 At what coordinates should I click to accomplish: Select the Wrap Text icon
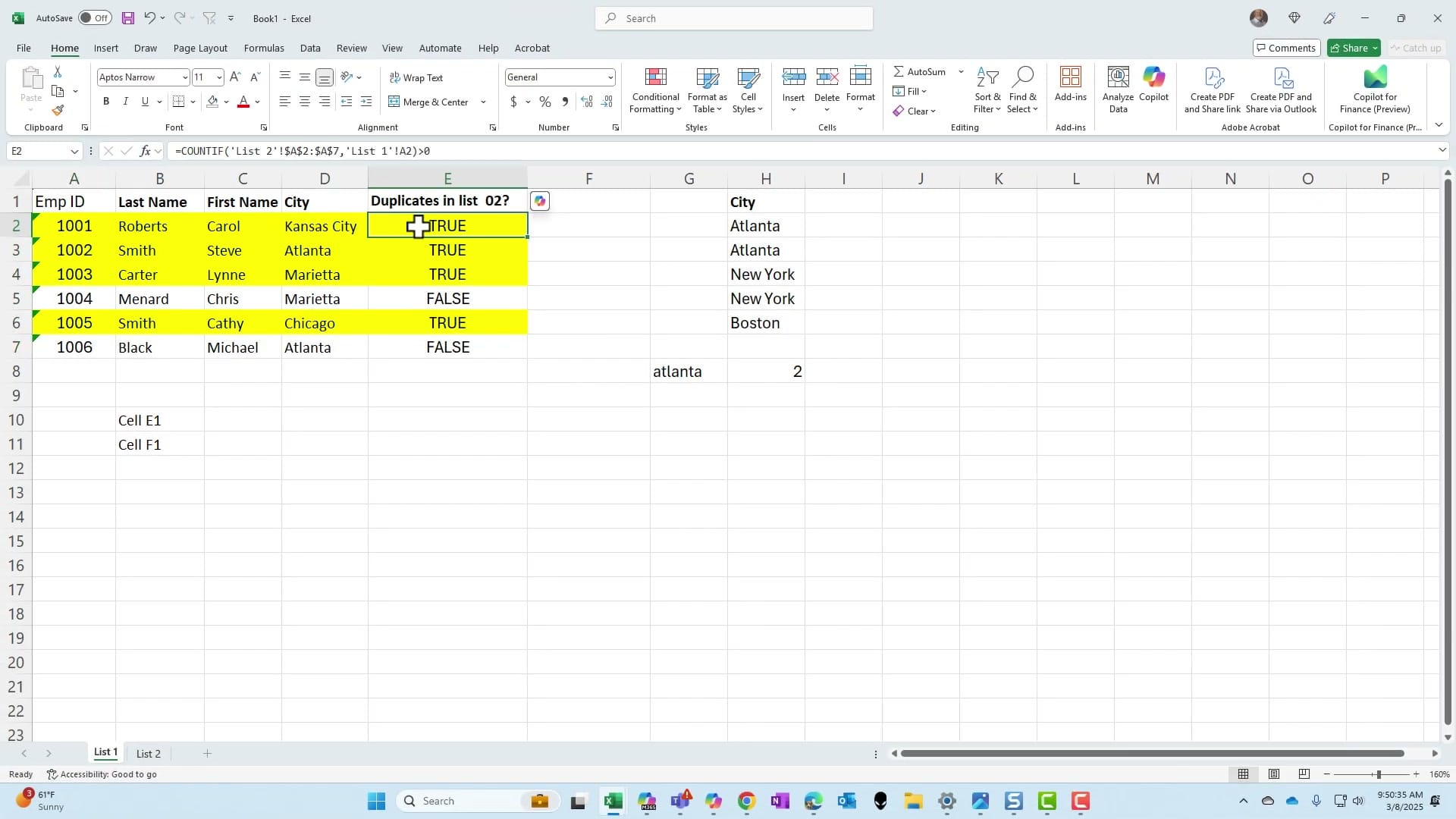pyautogui.click(x=417, y=77)
